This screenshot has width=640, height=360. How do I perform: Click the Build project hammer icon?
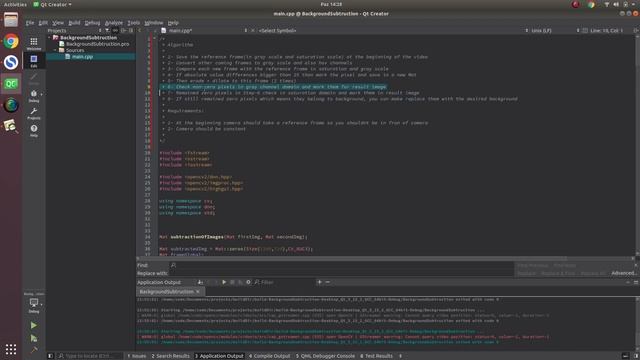[33, 350]
